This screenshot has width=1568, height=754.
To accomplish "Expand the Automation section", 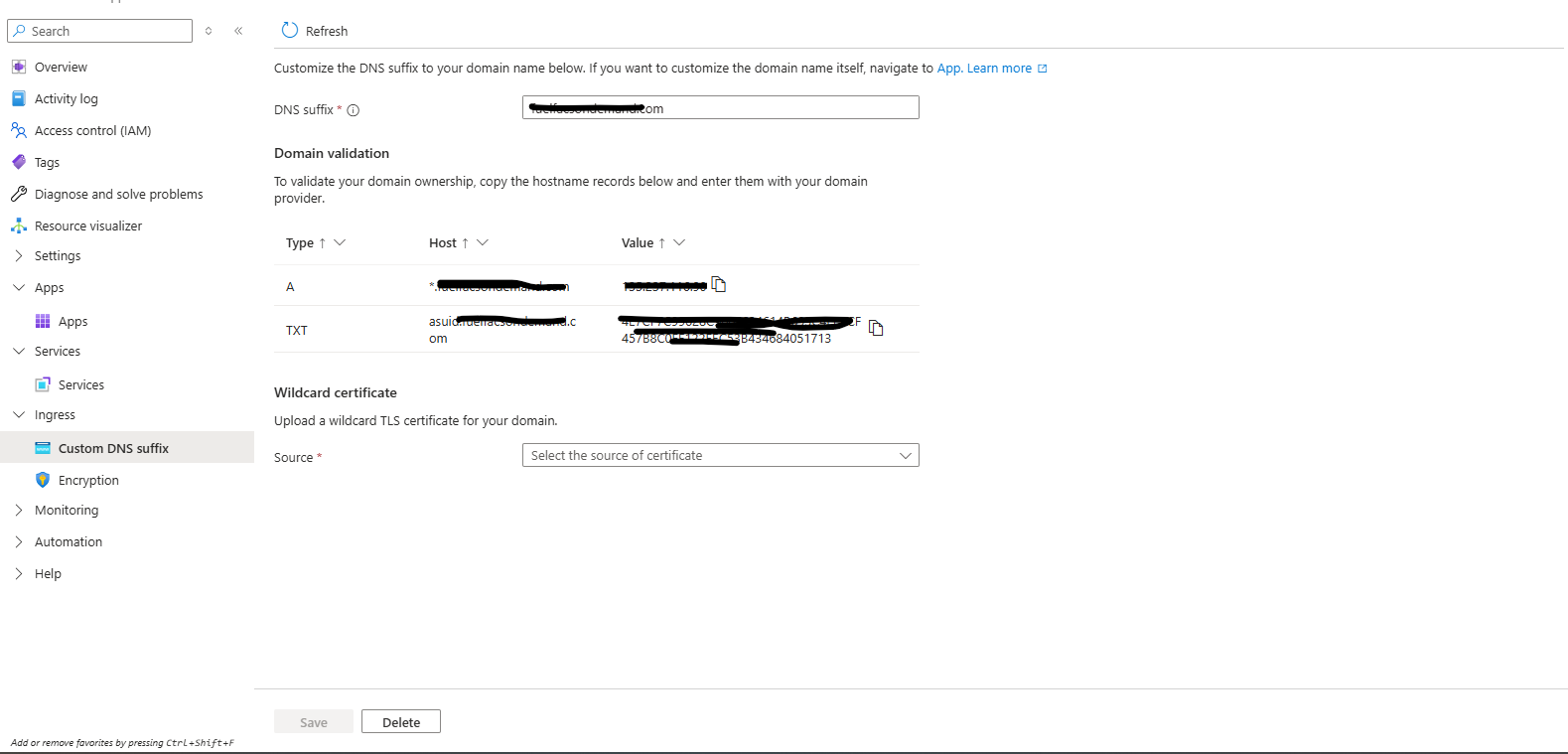I will pos(19,541).
